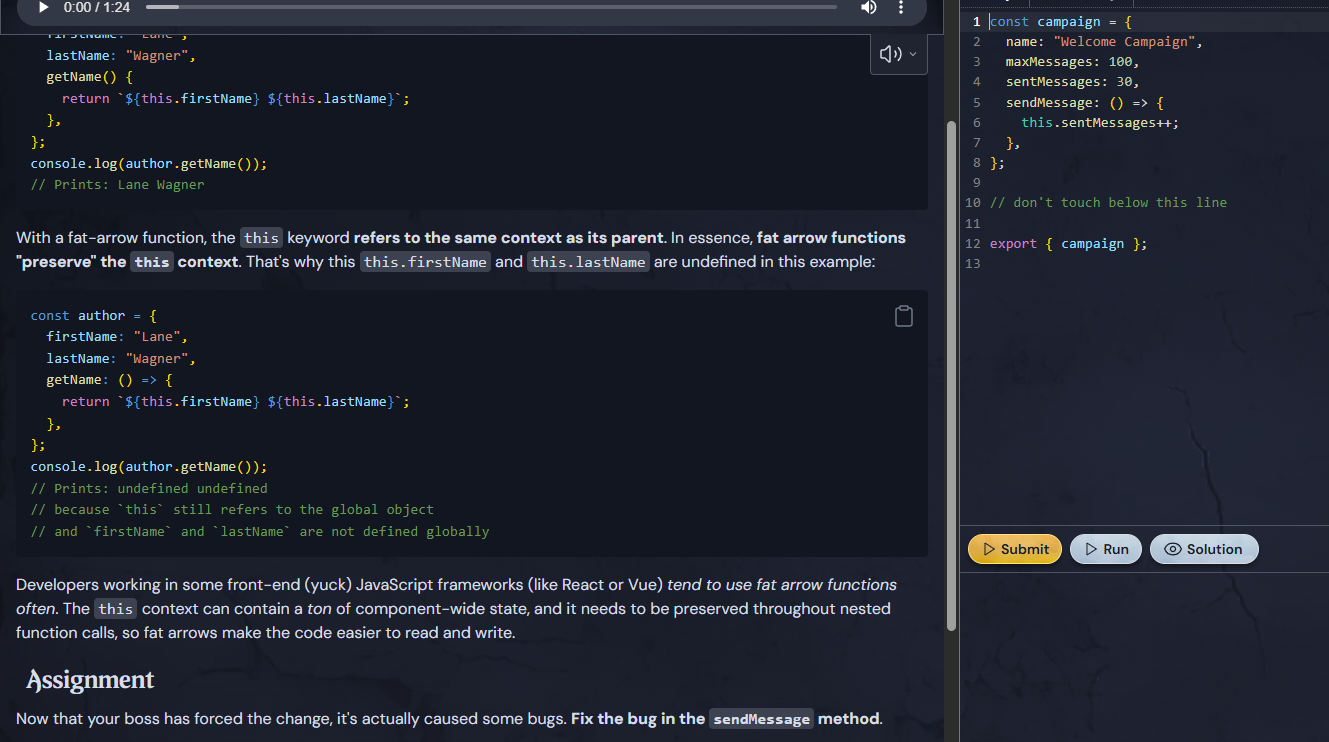Click 'refers to the same context as its parent'

[509, 238]
